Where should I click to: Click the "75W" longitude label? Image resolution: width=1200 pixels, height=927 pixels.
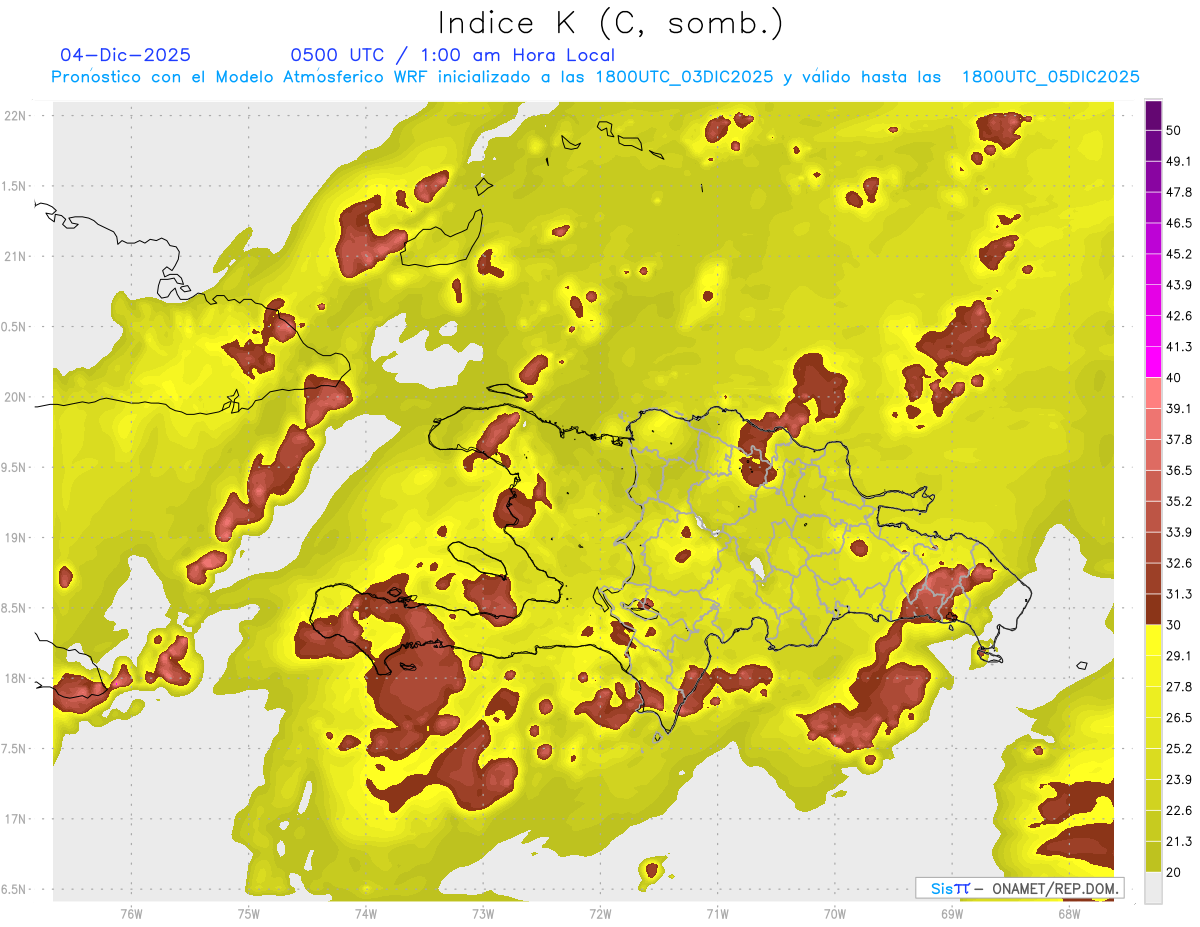click(249, 914)
